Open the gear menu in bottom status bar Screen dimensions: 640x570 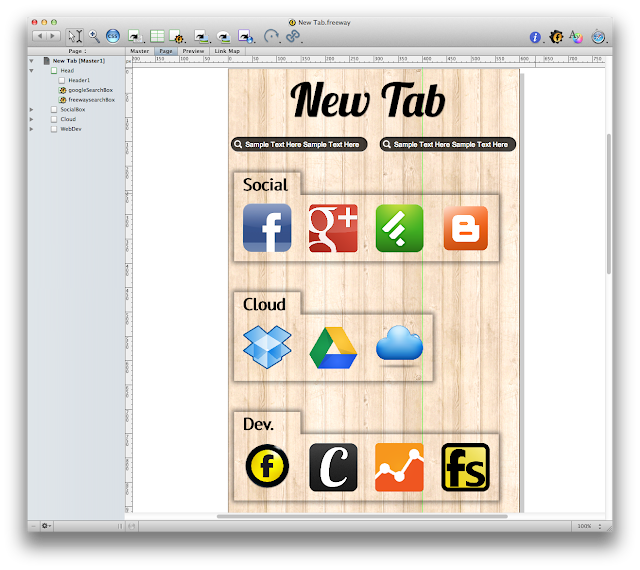(46, 526)
